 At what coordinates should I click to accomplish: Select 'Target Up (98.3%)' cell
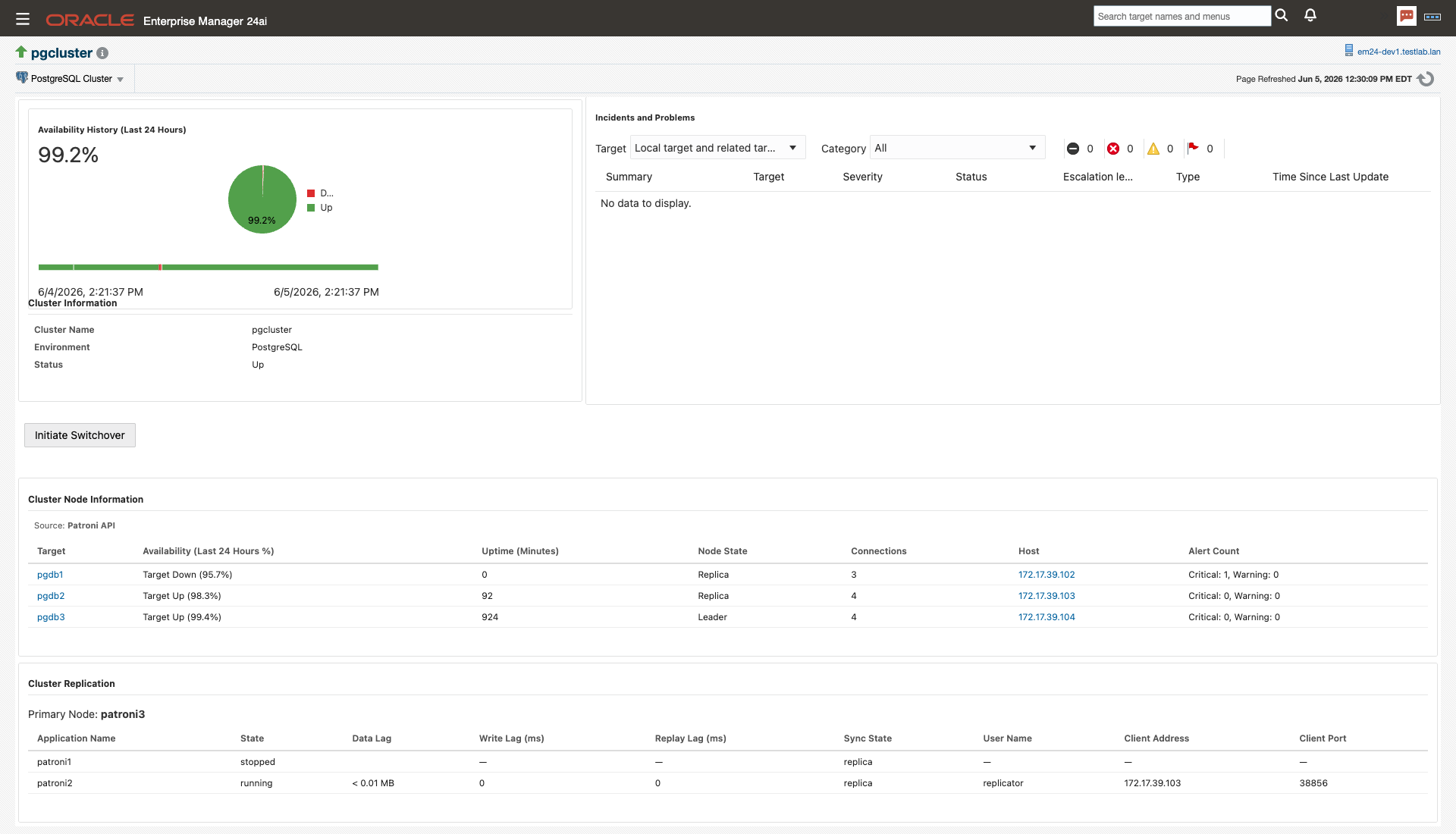(x=182, y=596)
